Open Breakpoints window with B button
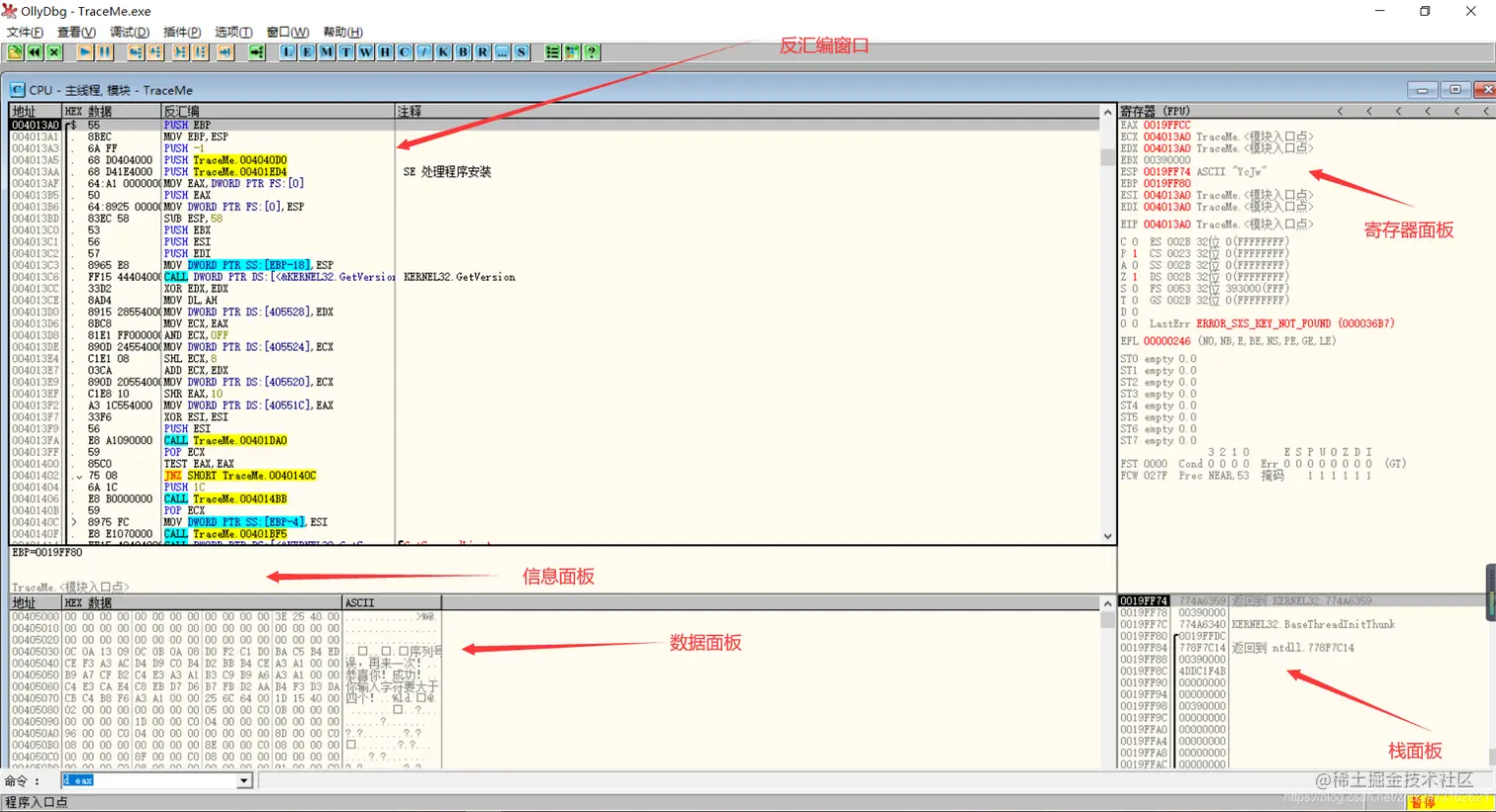 [x=463, y=52]
